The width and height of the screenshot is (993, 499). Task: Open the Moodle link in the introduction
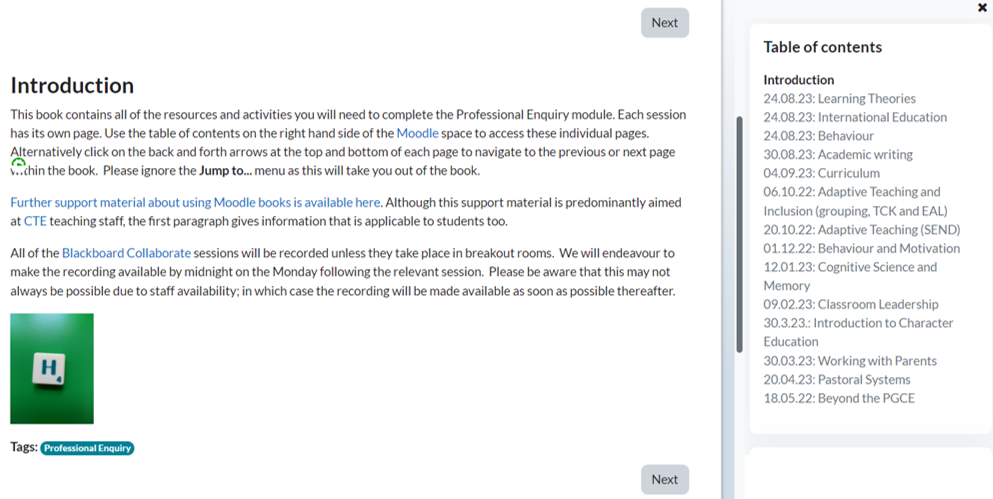point(417,133)
